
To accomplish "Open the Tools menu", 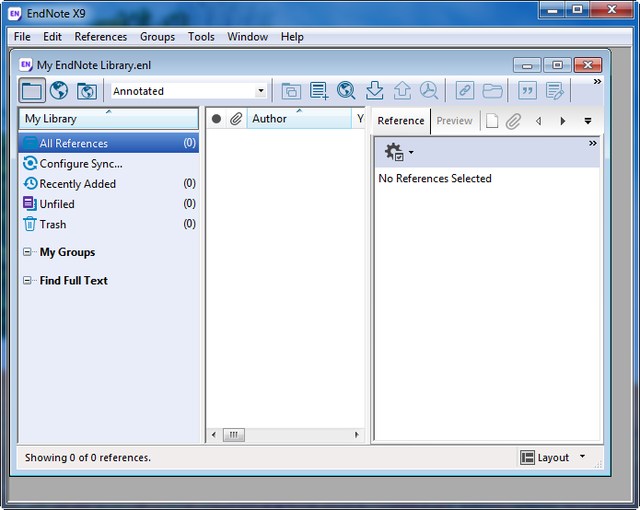I will 201,37.
